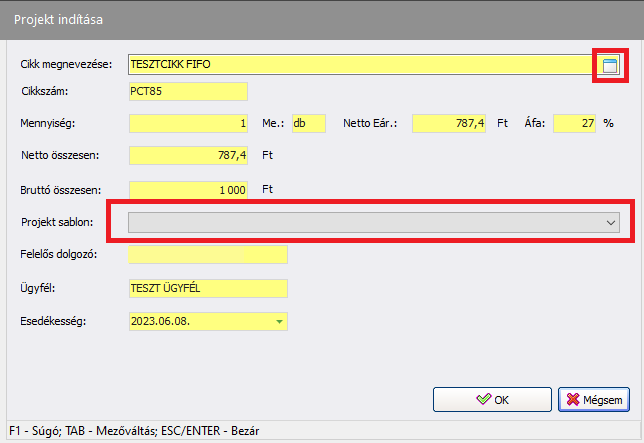Click the Cikk megnevezése field with TESZTCIKK FIFO

360,65
